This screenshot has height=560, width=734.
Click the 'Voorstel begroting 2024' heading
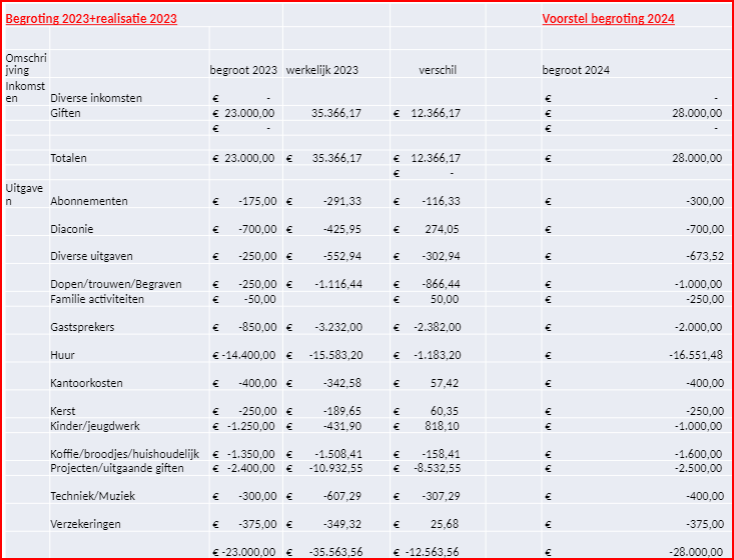coord(608,19)
